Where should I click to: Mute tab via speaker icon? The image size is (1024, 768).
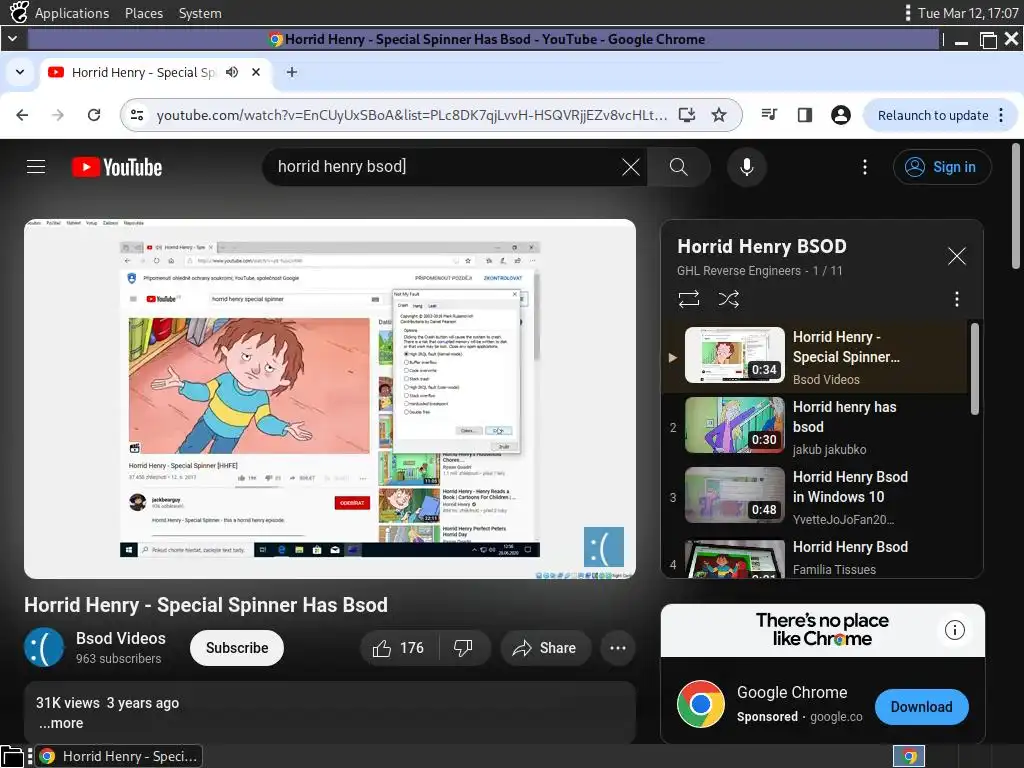tap(232, 72)
